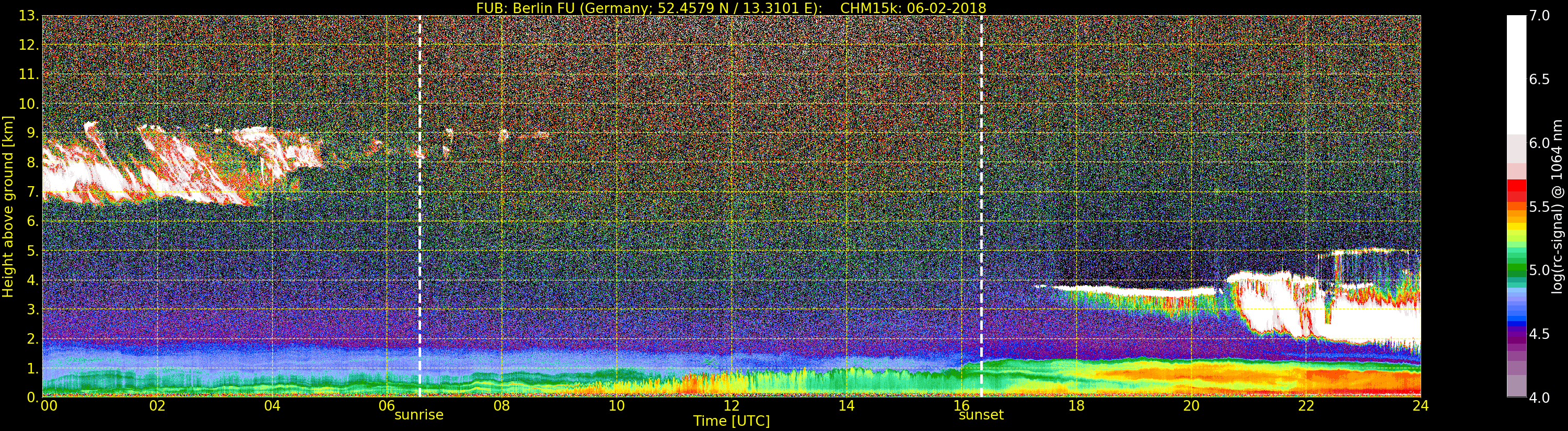This screenshot has width=1568, height=431.
Task: Click the '16' time tick label
Action: (x=961, y=406)
